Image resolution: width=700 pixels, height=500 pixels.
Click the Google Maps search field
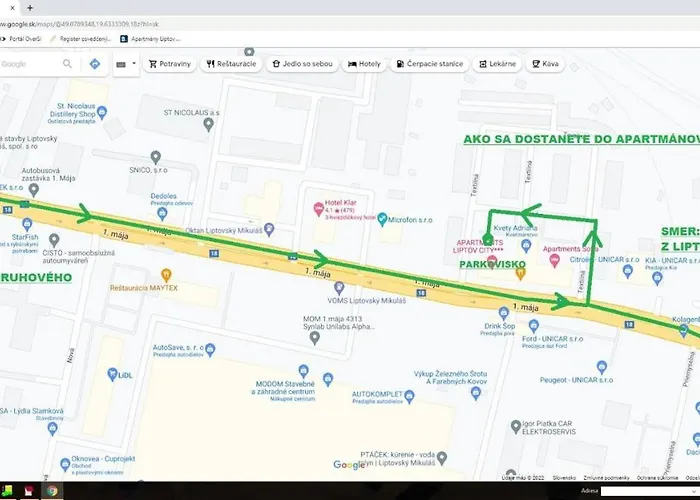[30, 64]
